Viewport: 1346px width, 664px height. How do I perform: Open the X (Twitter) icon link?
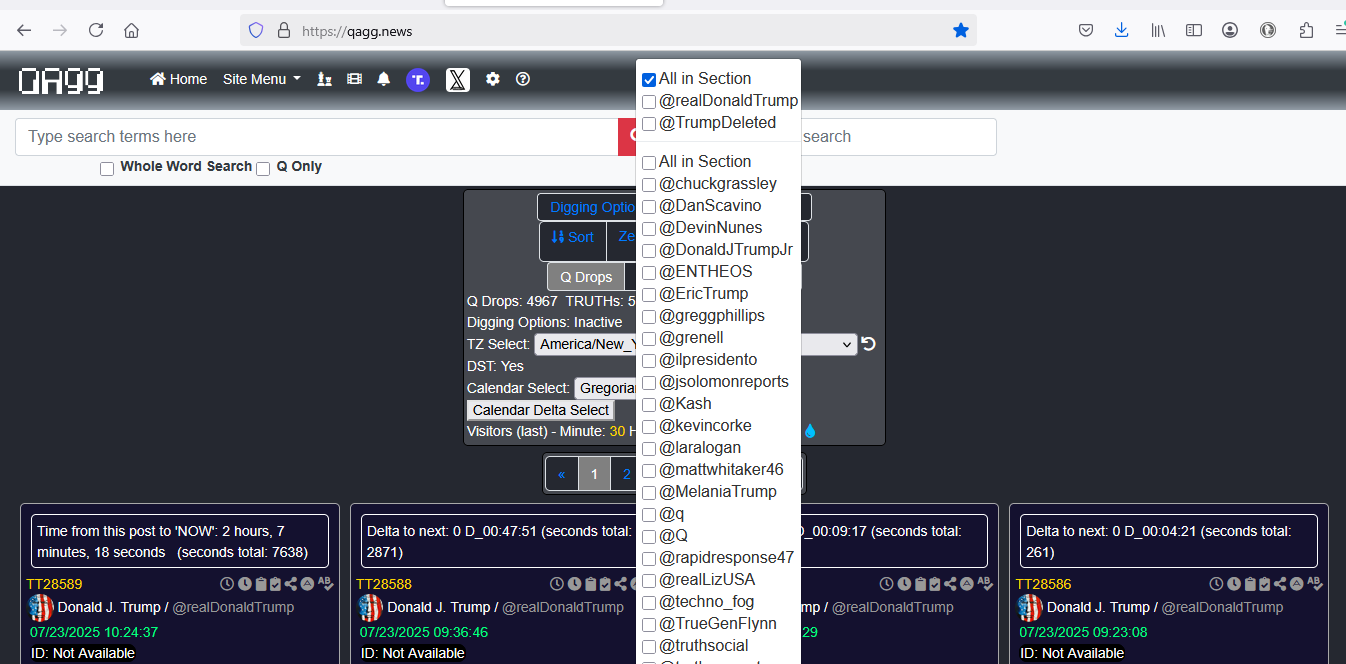pos(457,80)
